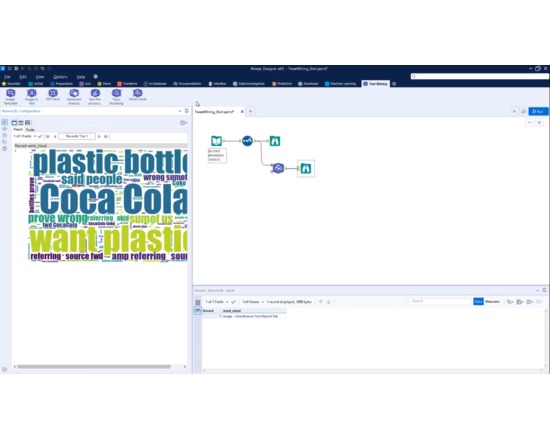
Task: Open the save dropdown in Results toolbar
Action: click(x=520, y=302)
